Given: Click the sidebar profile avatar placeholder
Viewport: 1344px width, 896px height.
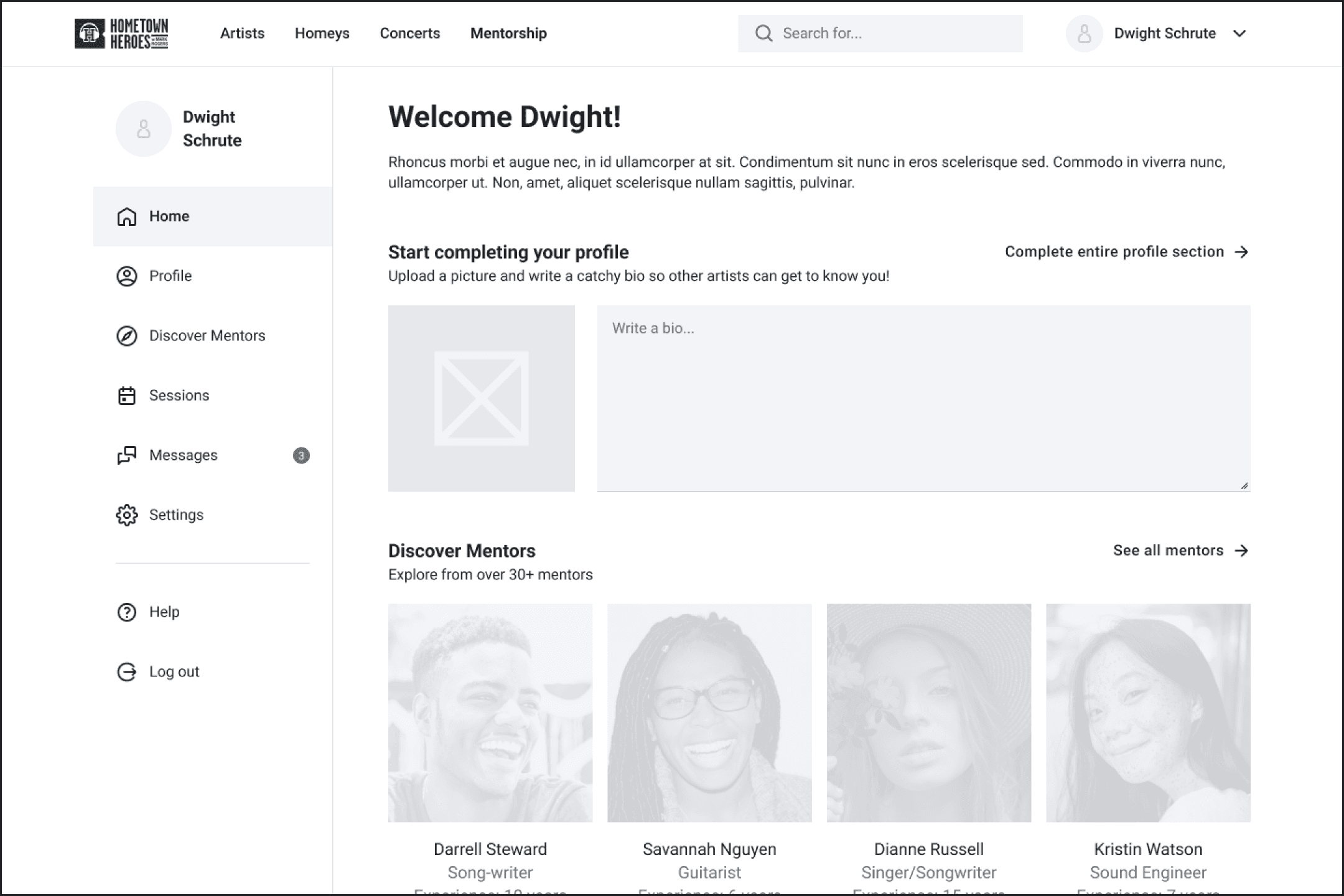Looking at the screenshot, I should (x=144, y=129).
